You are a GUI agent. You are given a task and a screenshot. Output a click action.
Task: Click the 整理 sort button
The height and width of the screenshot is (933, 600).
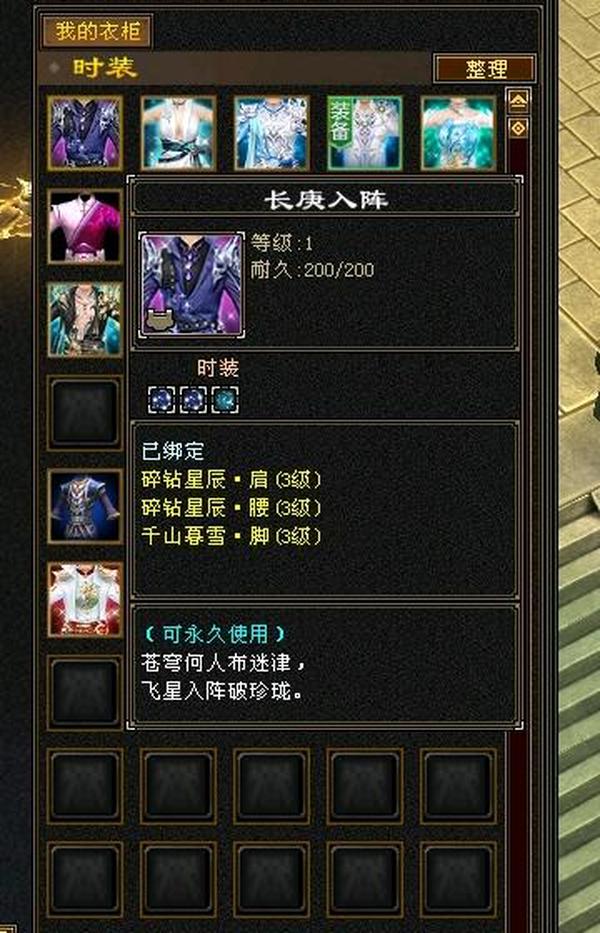tap(485, 69)
